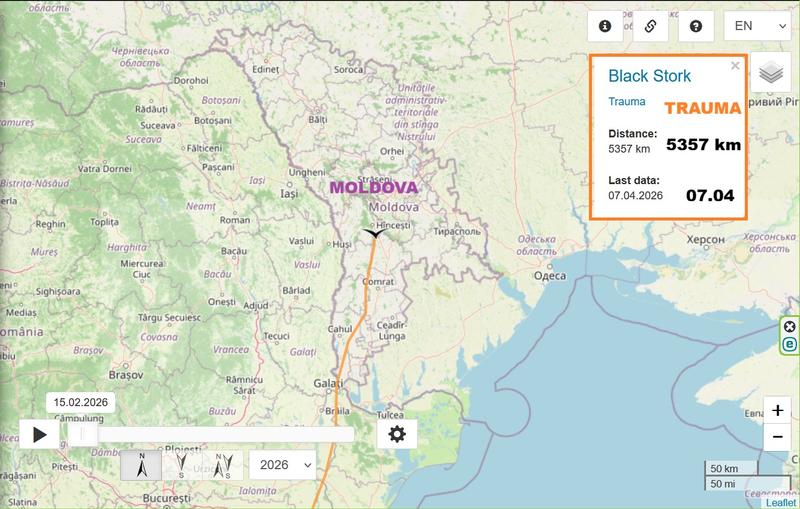Close the Black Stork popup

[x=735, y=66]
